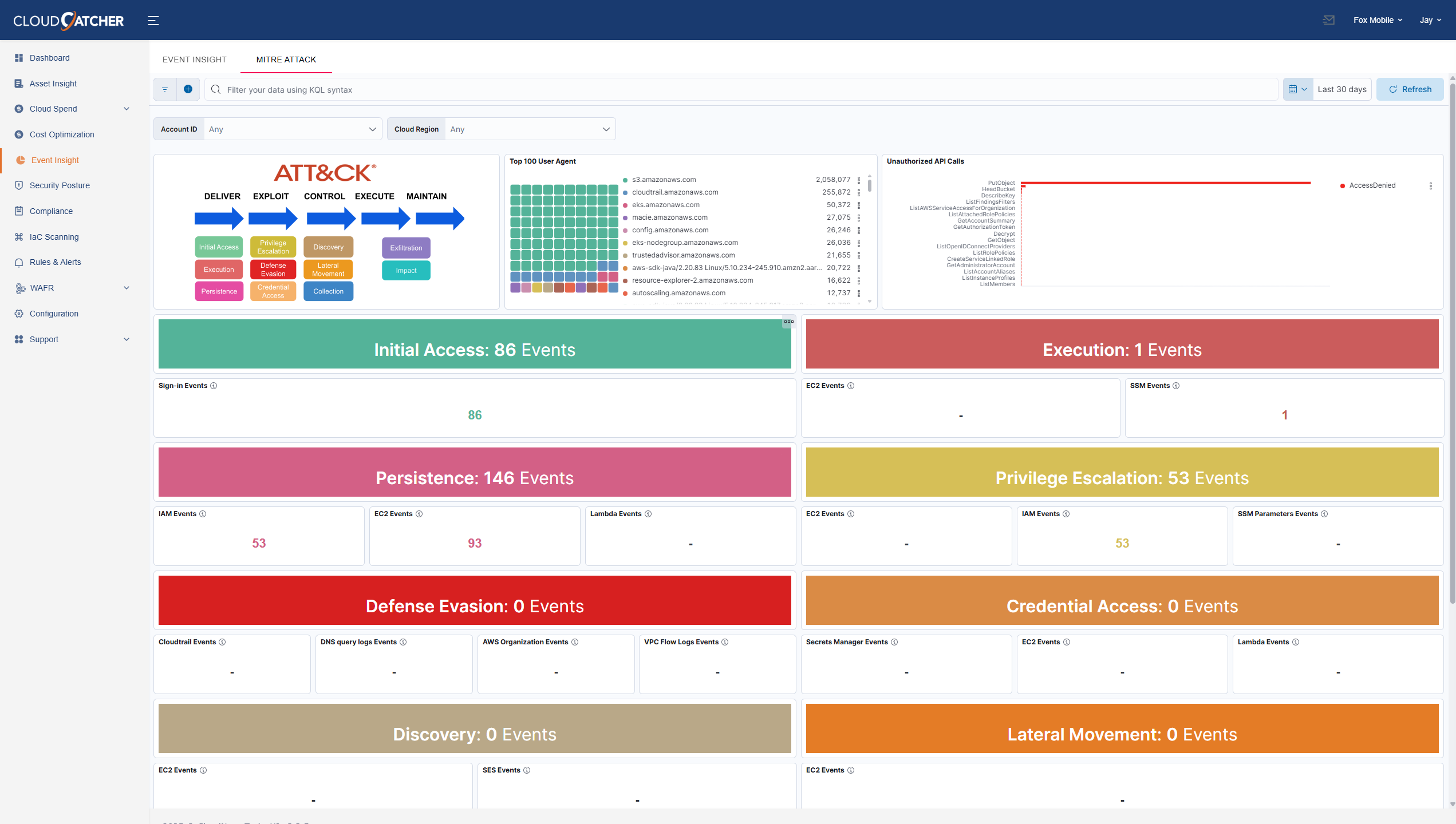Click info icon beside Cloudtrail Events
The image size is (1456, 824).
222,642
